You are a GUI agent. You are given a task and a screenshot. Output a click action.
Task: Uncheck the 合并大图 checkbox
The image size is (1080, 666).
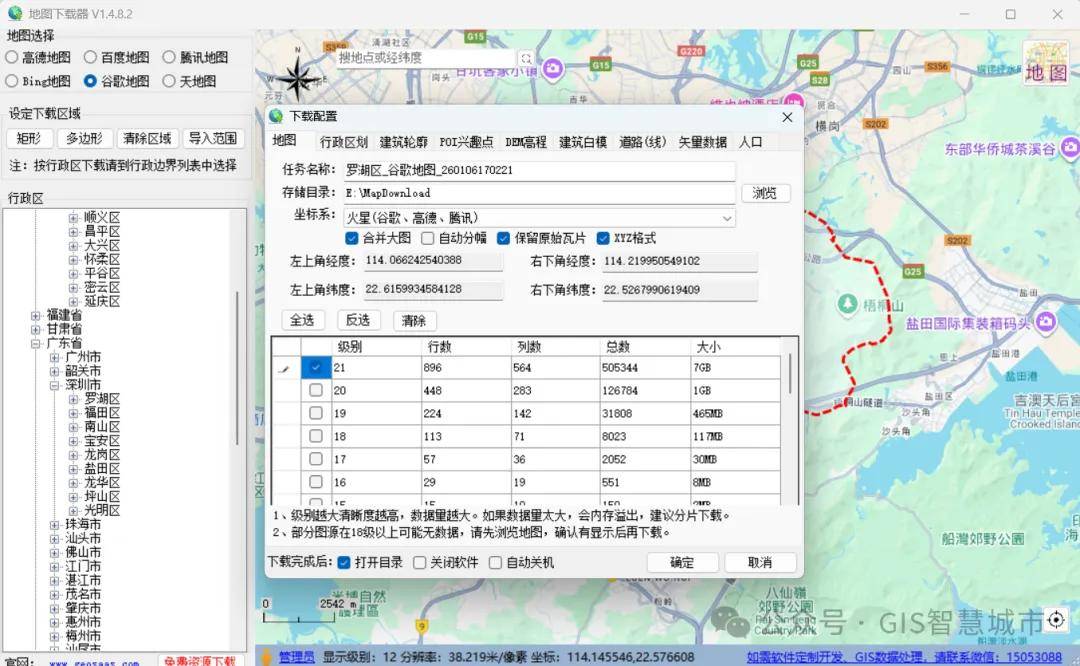click(352, 238)
